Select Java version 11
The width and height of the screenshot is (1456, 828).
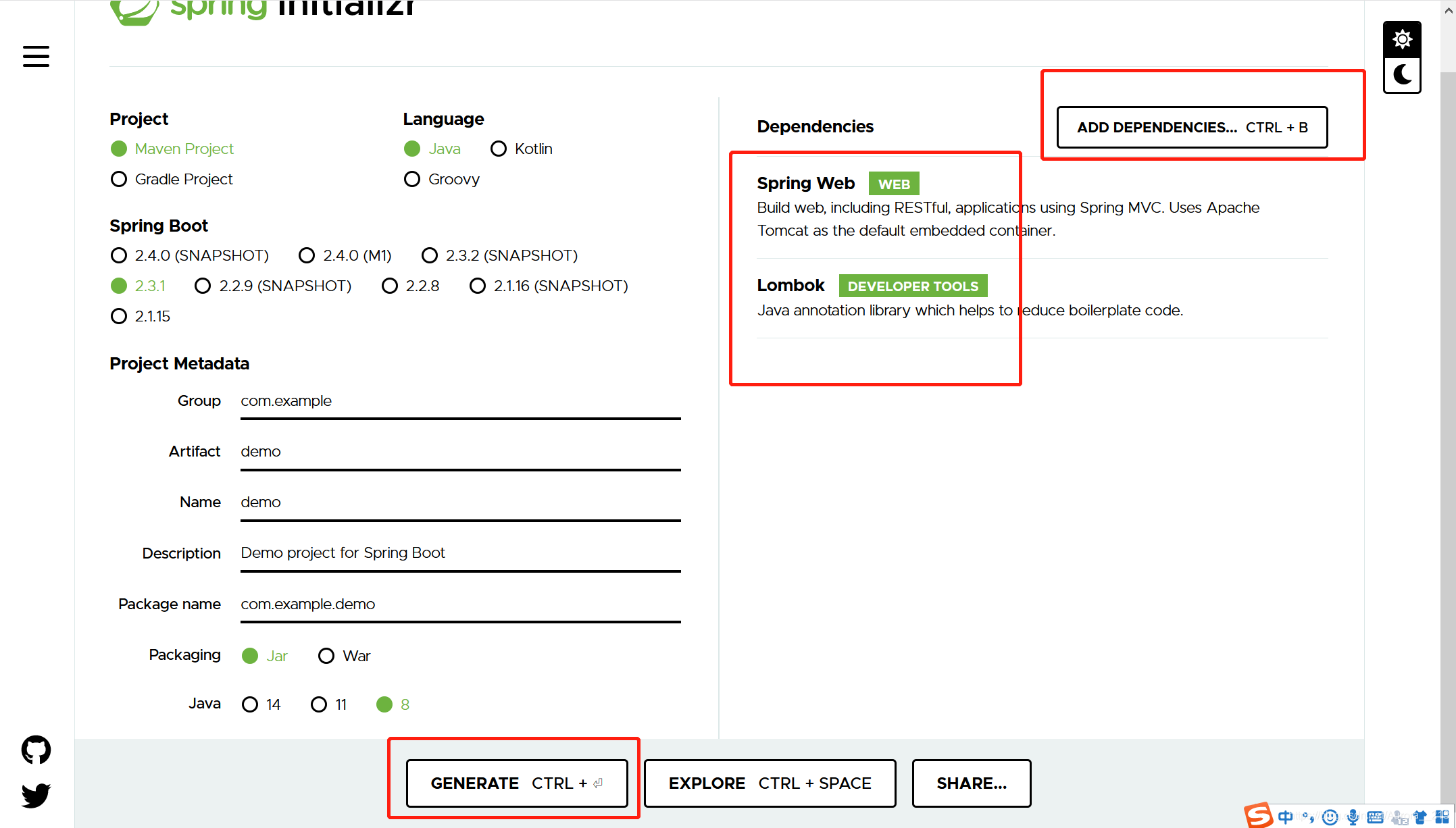(x=319, y=704)
